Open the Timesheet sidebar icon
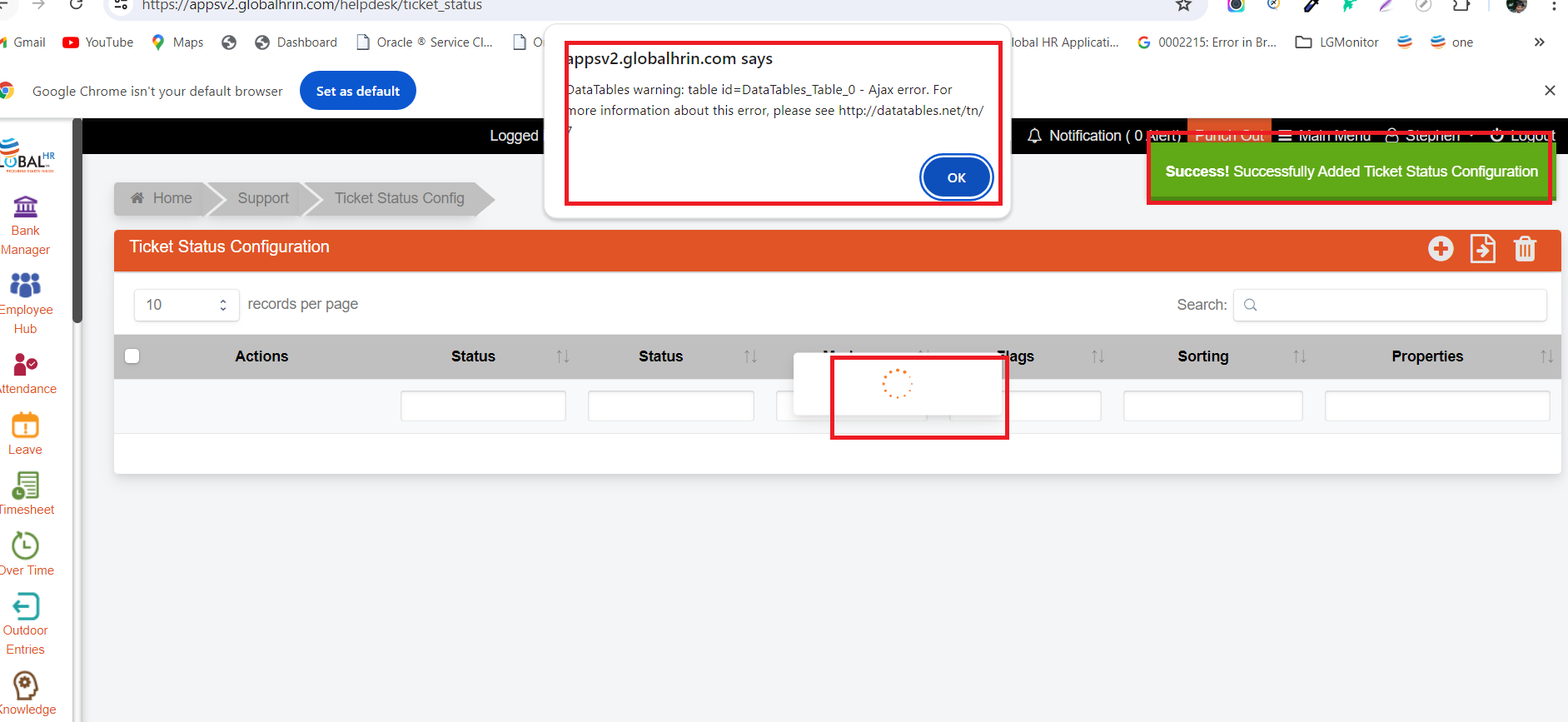Image resolution: width=1568 pixels, height=722 pixels. coord(25,486)
